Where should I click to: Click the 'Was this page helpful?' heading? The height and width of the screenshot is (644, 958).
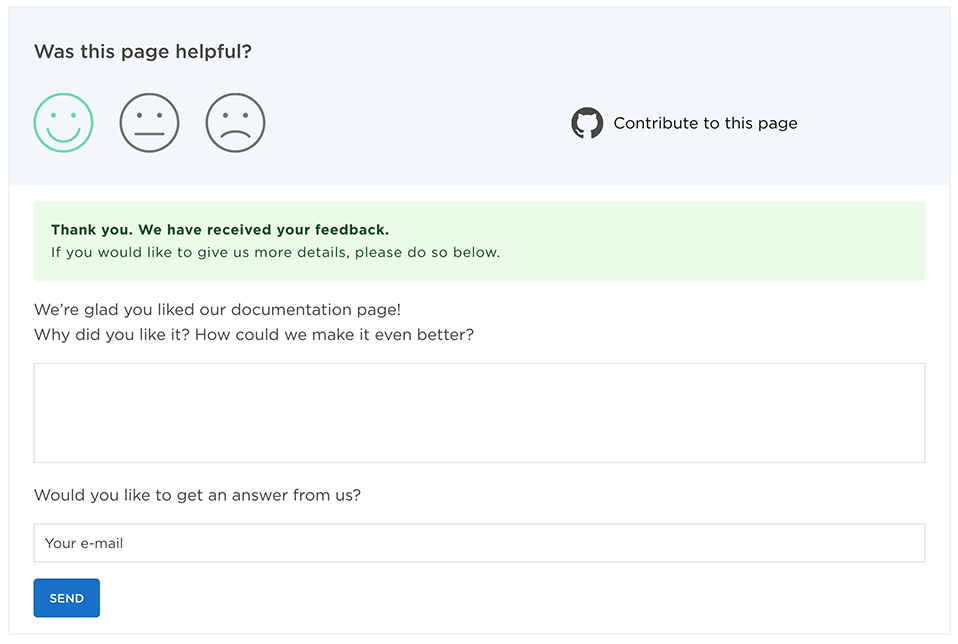(142, 51)
